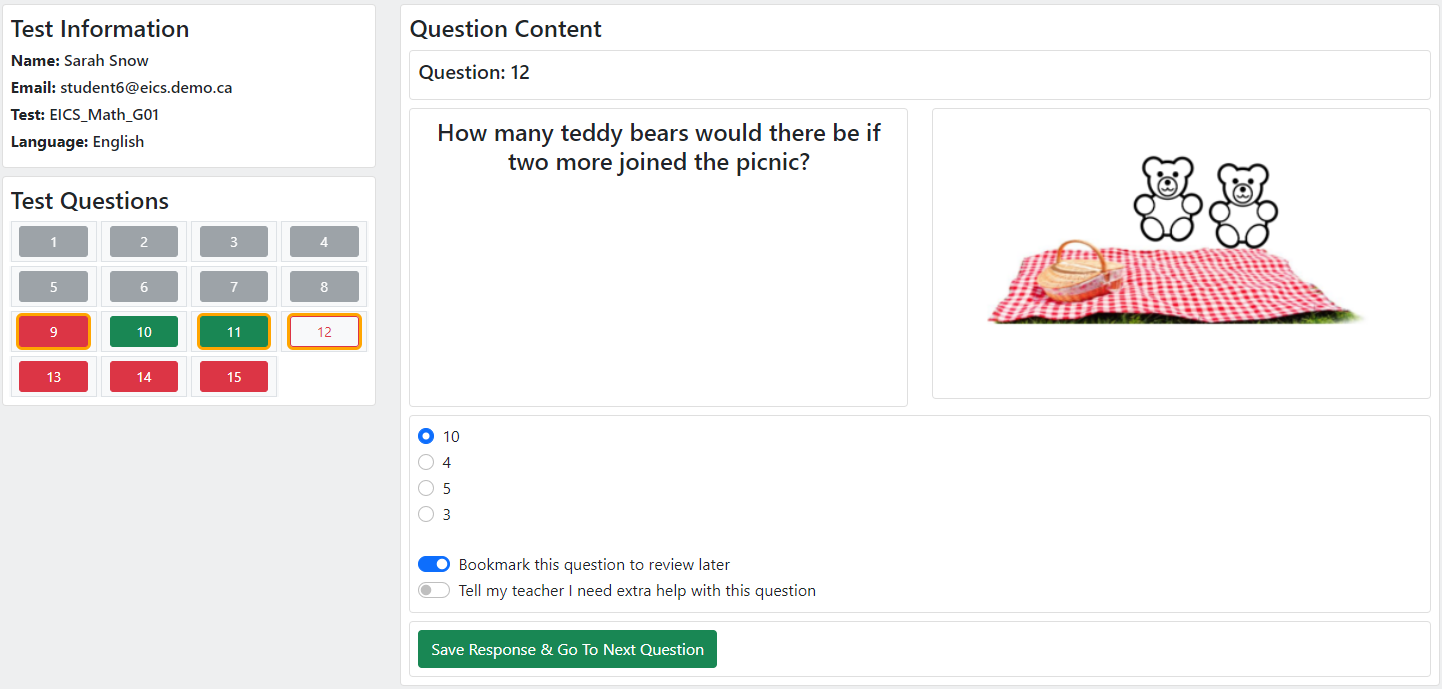Screen dimensions: 1442x689
Task: Choose the answer 4 radio button
Action: coord(426,462)
